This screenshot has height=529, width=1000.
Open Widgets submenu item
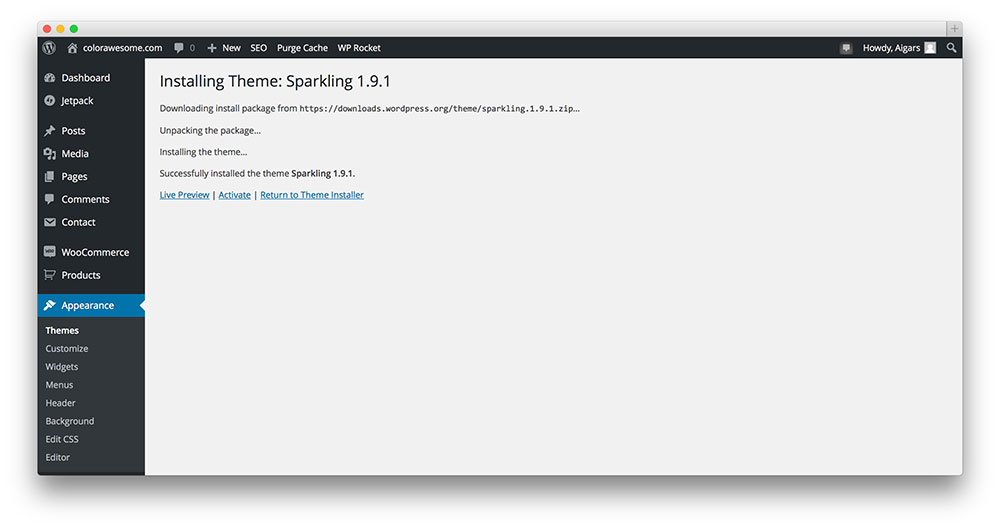[x=62, y=367]
